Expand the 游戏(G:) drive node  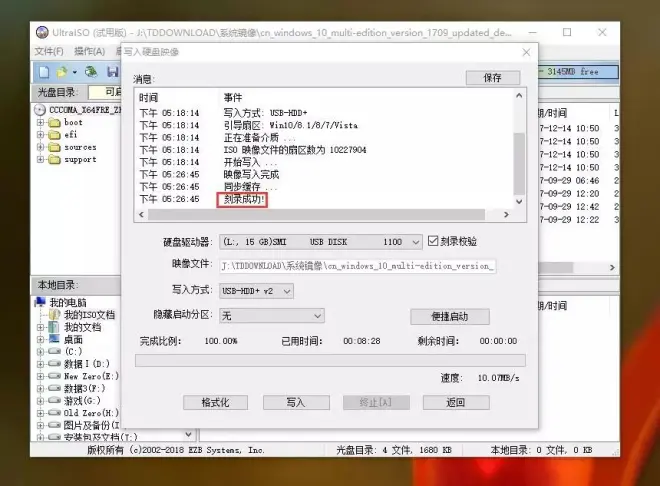tap(40, 401)
